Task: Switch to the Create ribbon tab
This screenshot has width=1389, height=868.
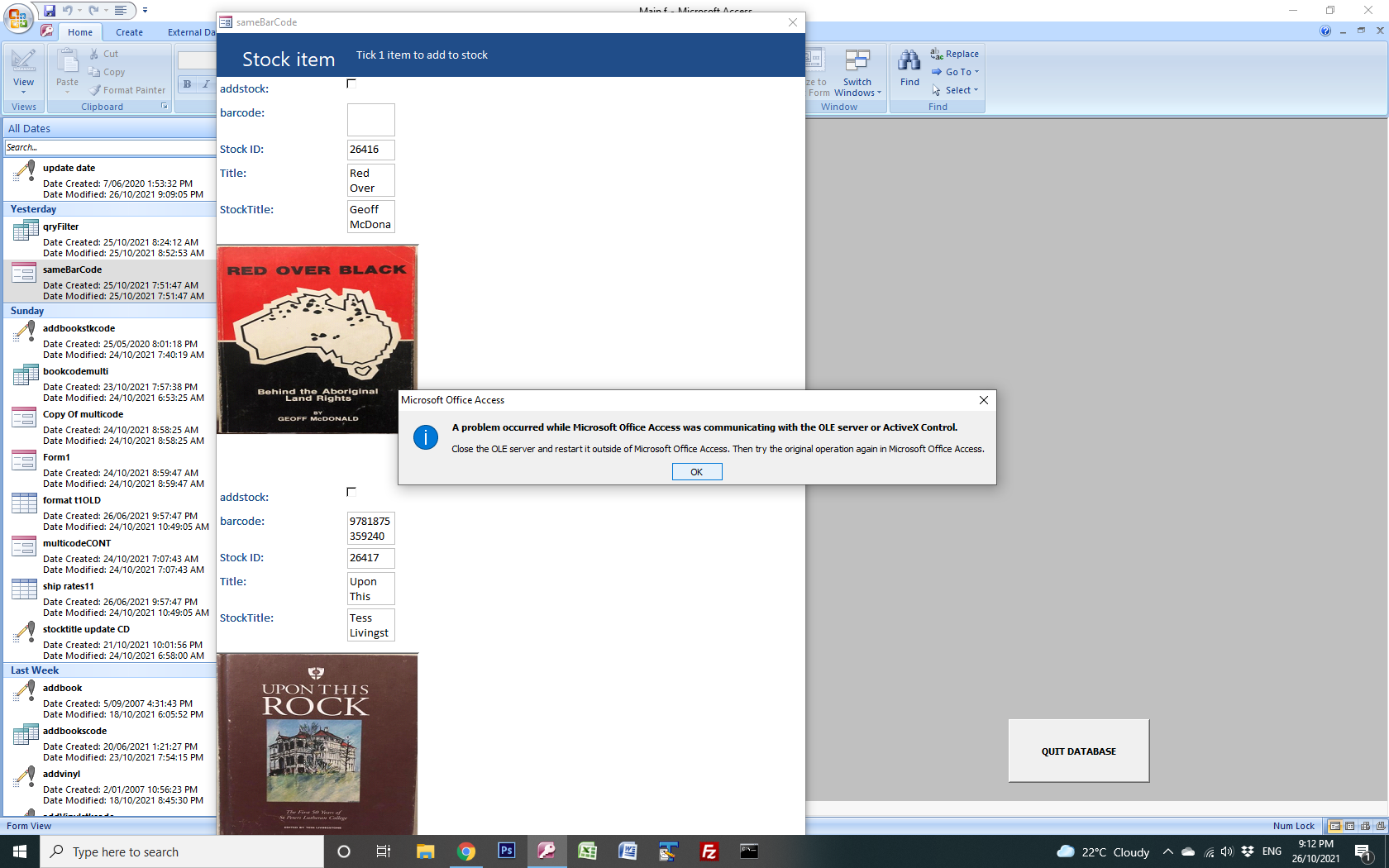Action: (x=129, y=32)
